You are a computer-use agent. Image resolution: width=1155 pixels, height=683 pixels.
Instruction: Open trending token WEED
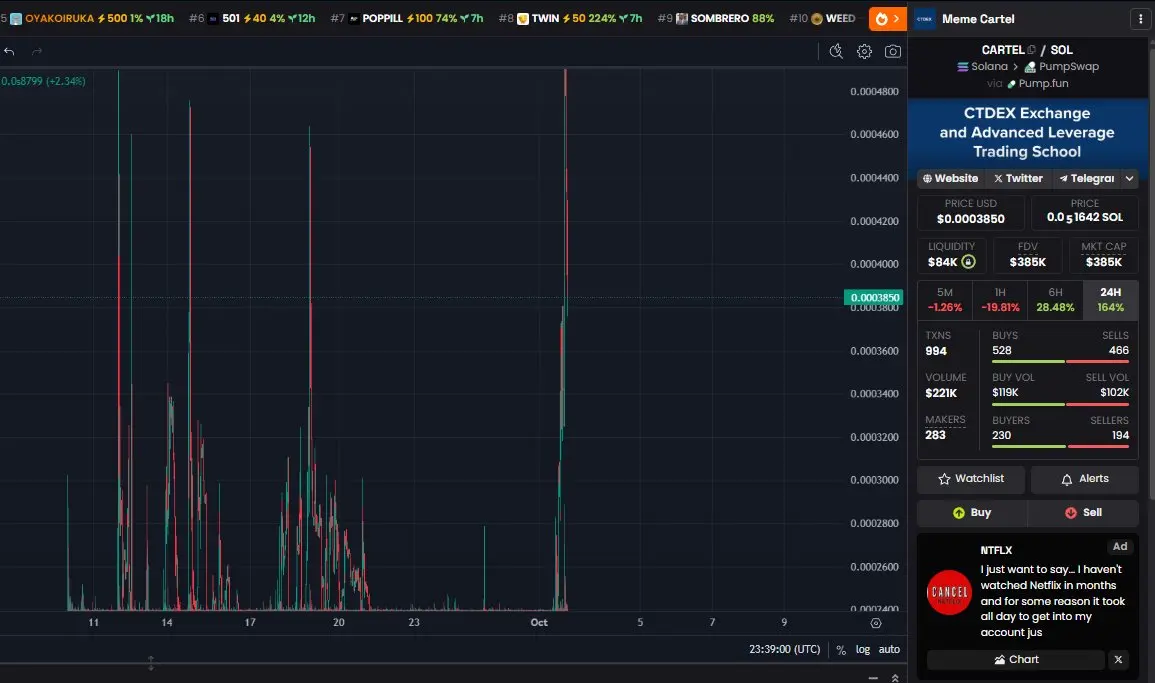click(x=823, y=18)
